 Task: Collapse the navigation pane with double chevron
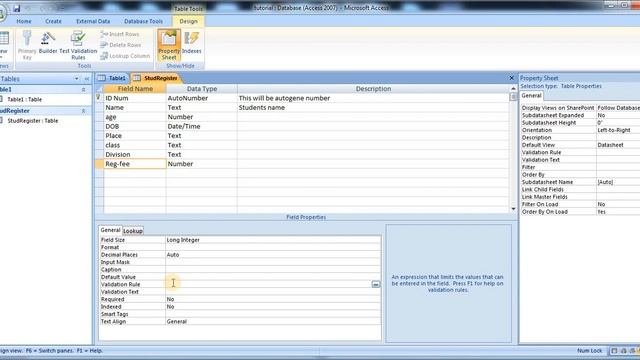pyautogui.click(x=87, y=79)
